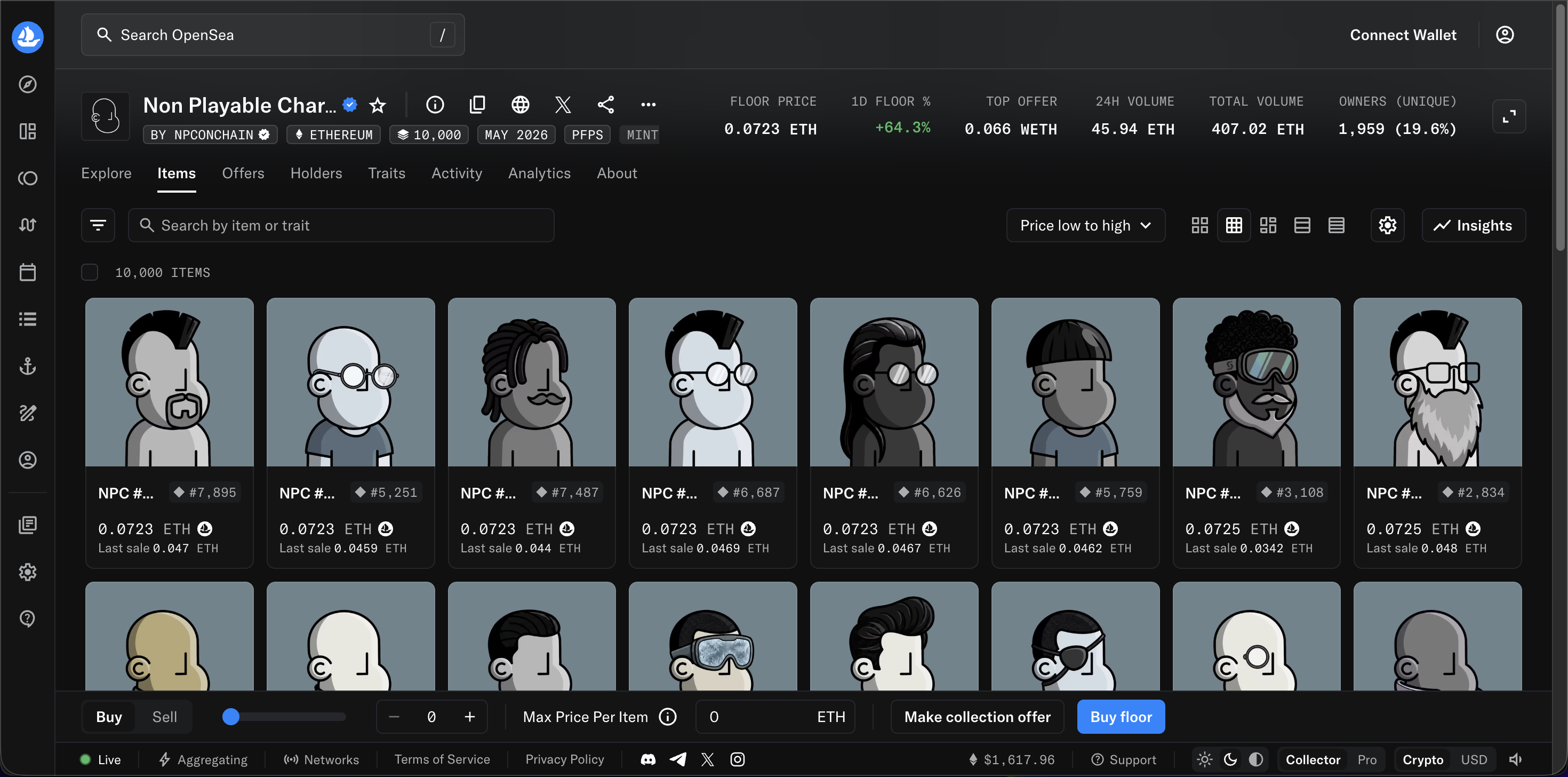Tick the select all items checkbox

click(90, 272)
